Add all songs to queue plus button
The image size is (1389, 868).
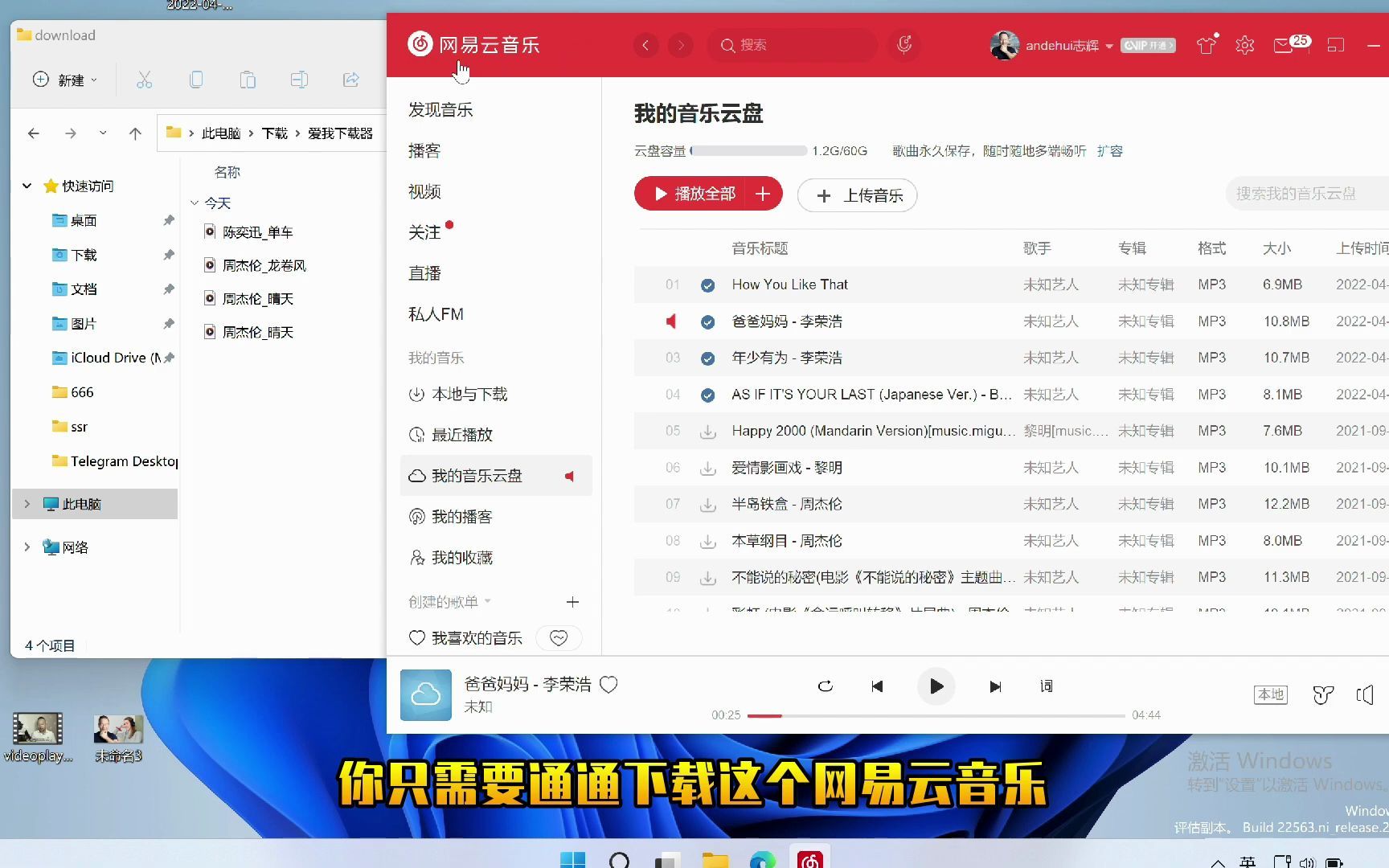(764, 194)
